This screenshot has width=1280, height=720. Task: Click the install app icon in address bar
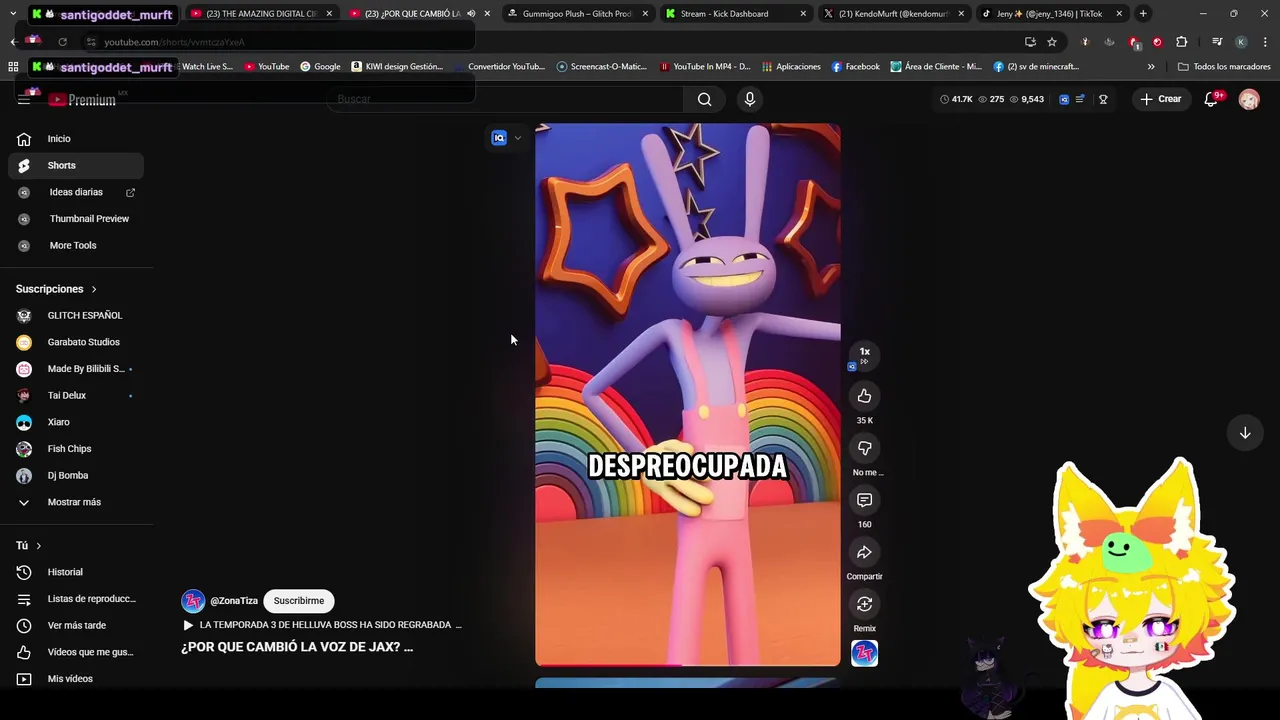click(x=1030, y=42)
